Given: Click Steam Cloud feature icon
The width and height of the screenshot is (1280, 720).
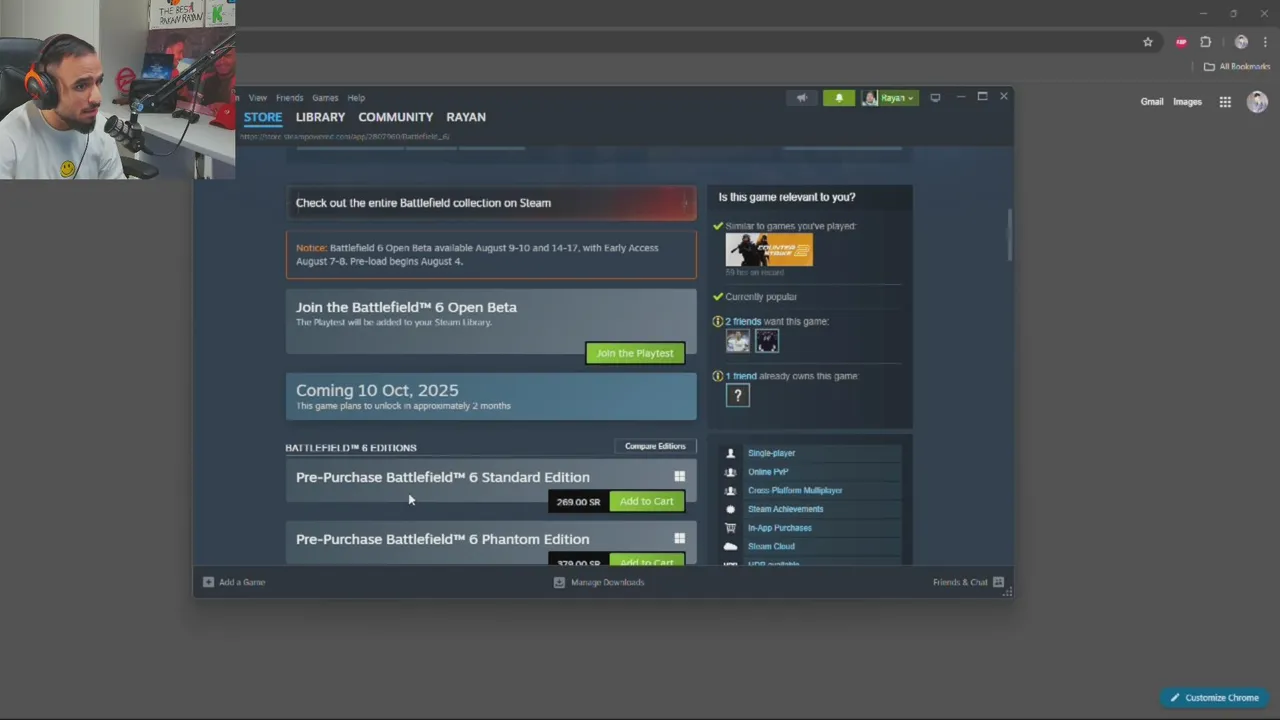Looking at the screenshot, I should click(x=730, y=546).
